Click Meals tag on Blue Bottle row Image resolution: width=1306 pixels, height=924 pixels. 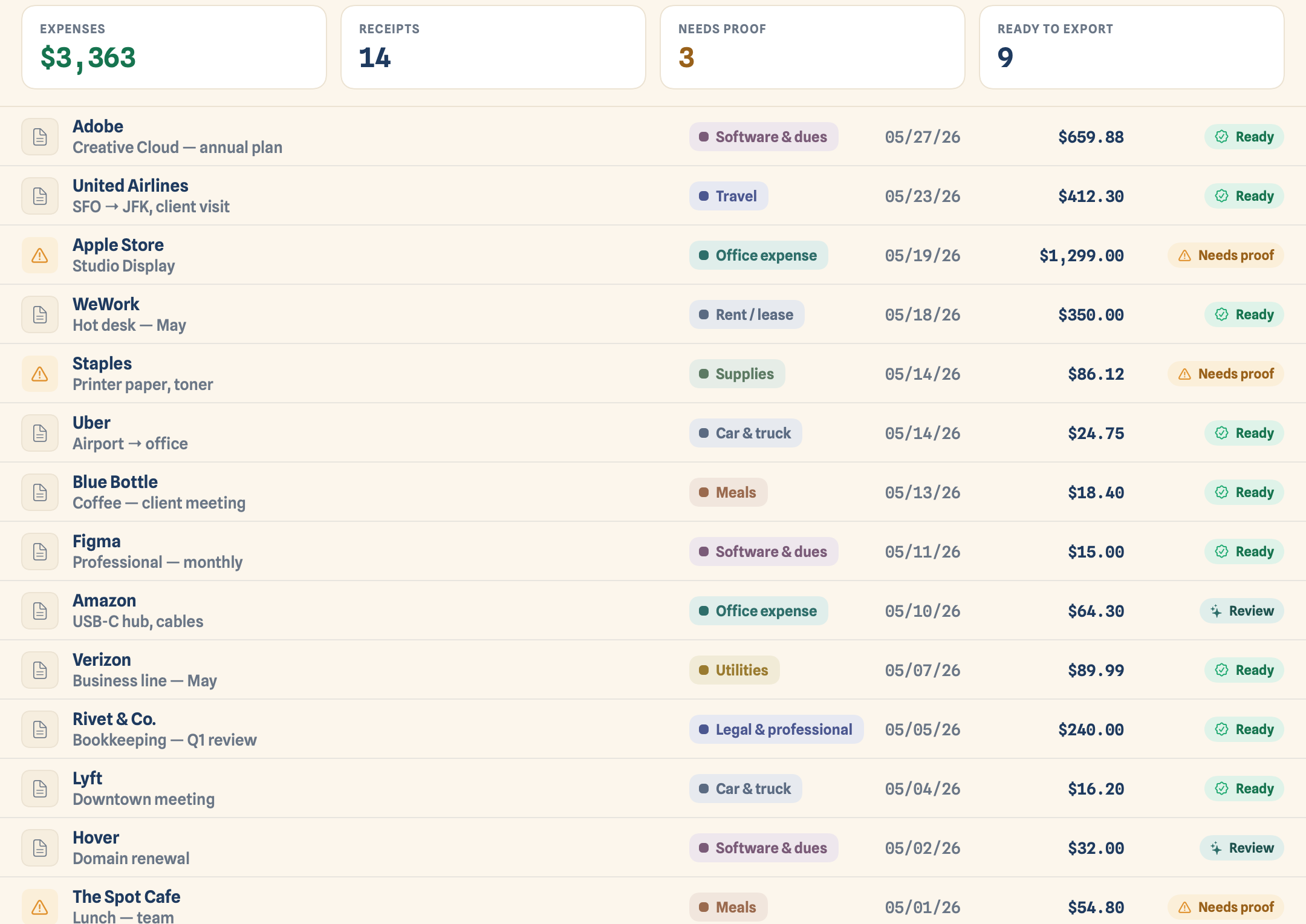[x=729, y=492]
